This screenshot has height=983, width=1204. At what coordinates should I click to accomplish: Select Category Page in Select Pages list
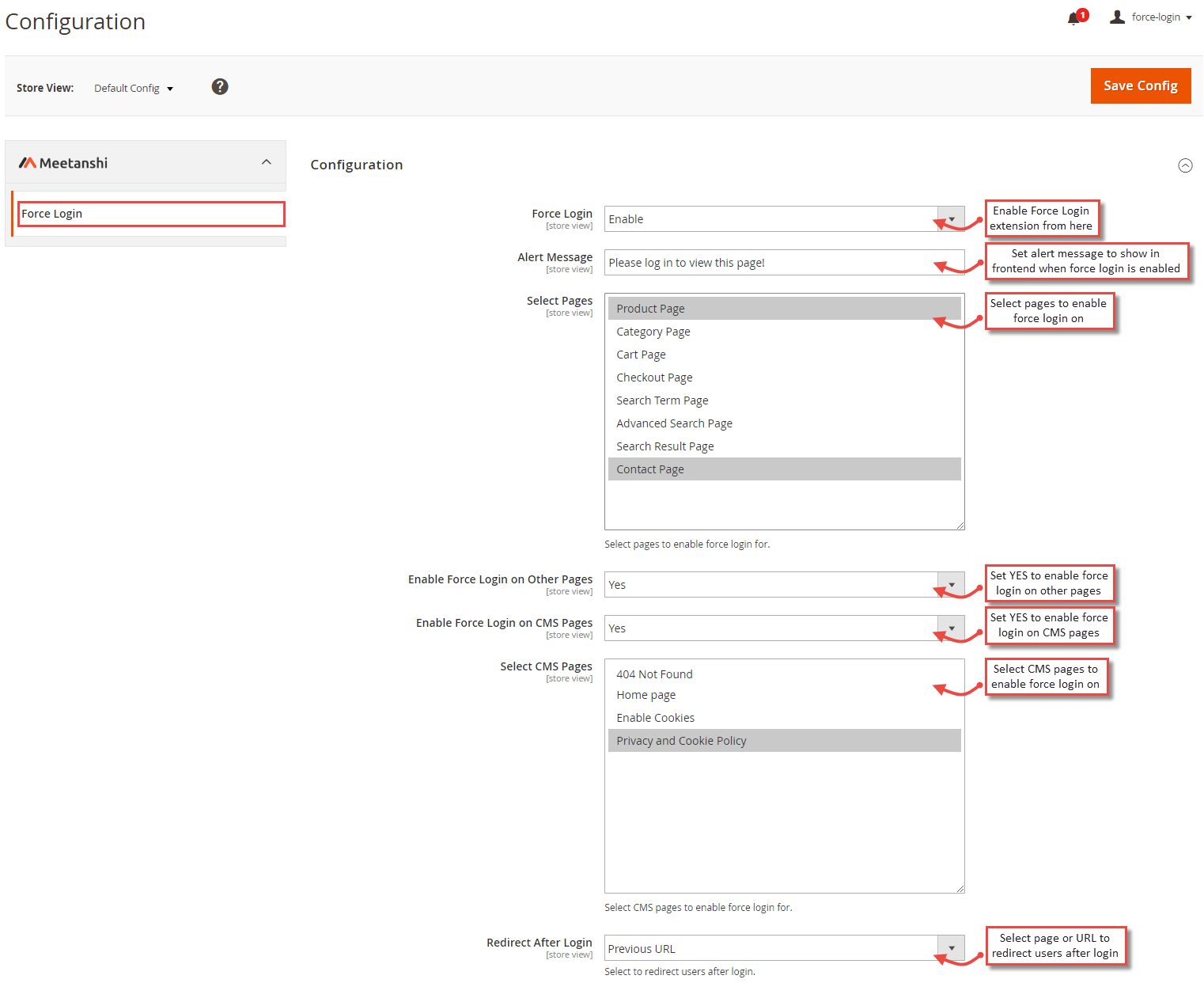click(x=653, y=331)
